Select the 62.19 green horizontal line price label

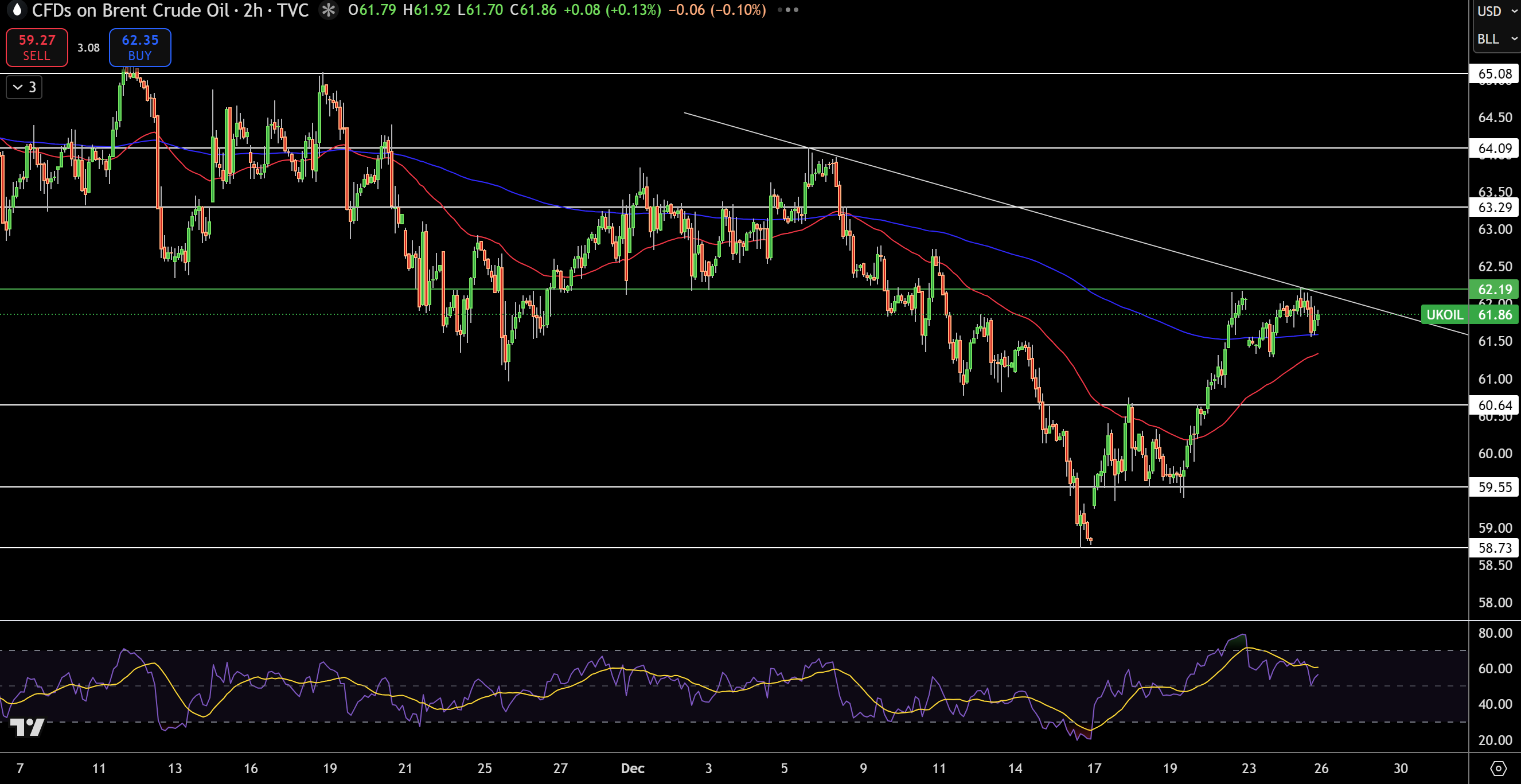(x=1493, y=289)
